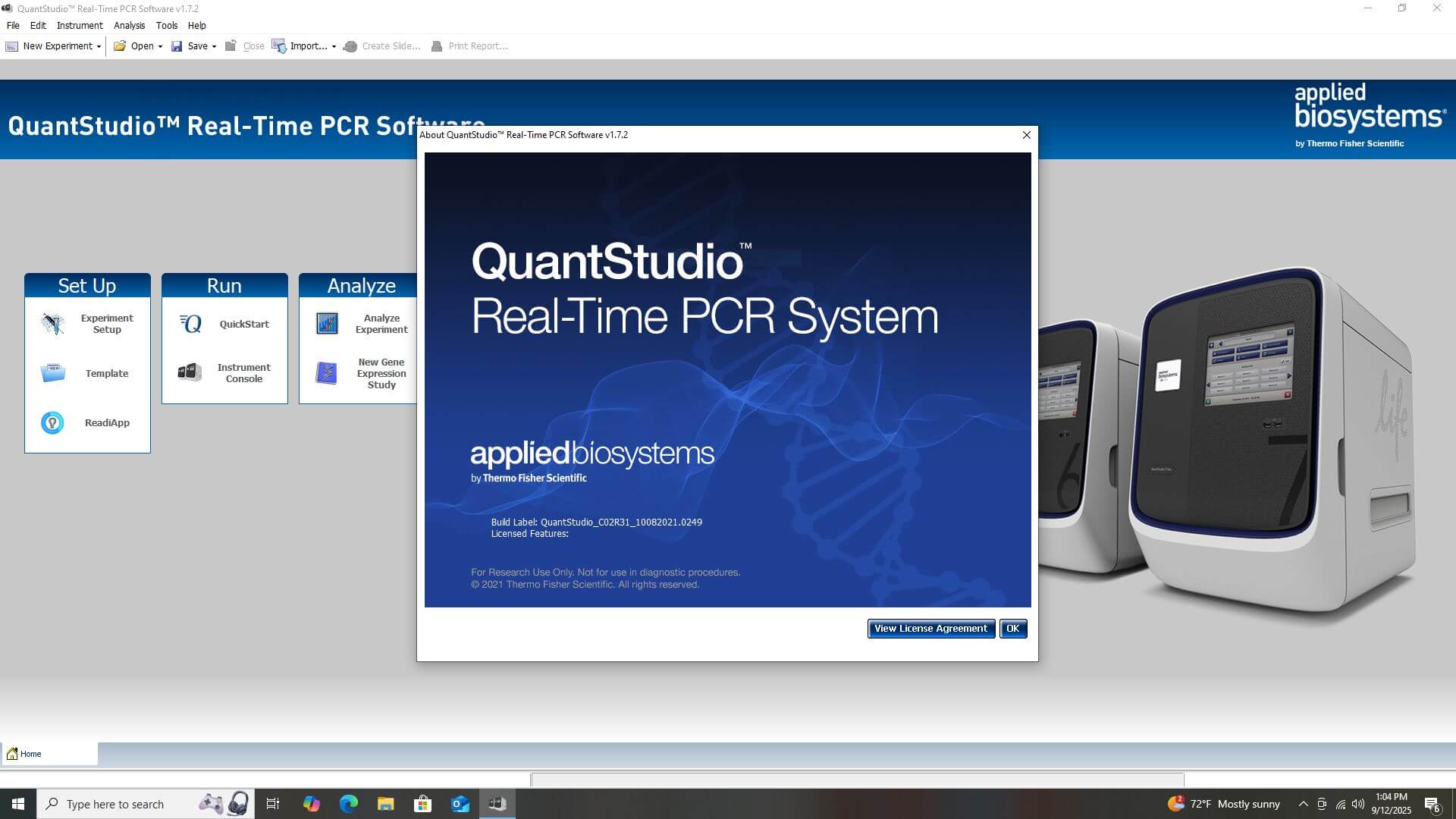The image size is (1456, 819).
Task: Click View License Agreement button
Action: click(930, 629)
